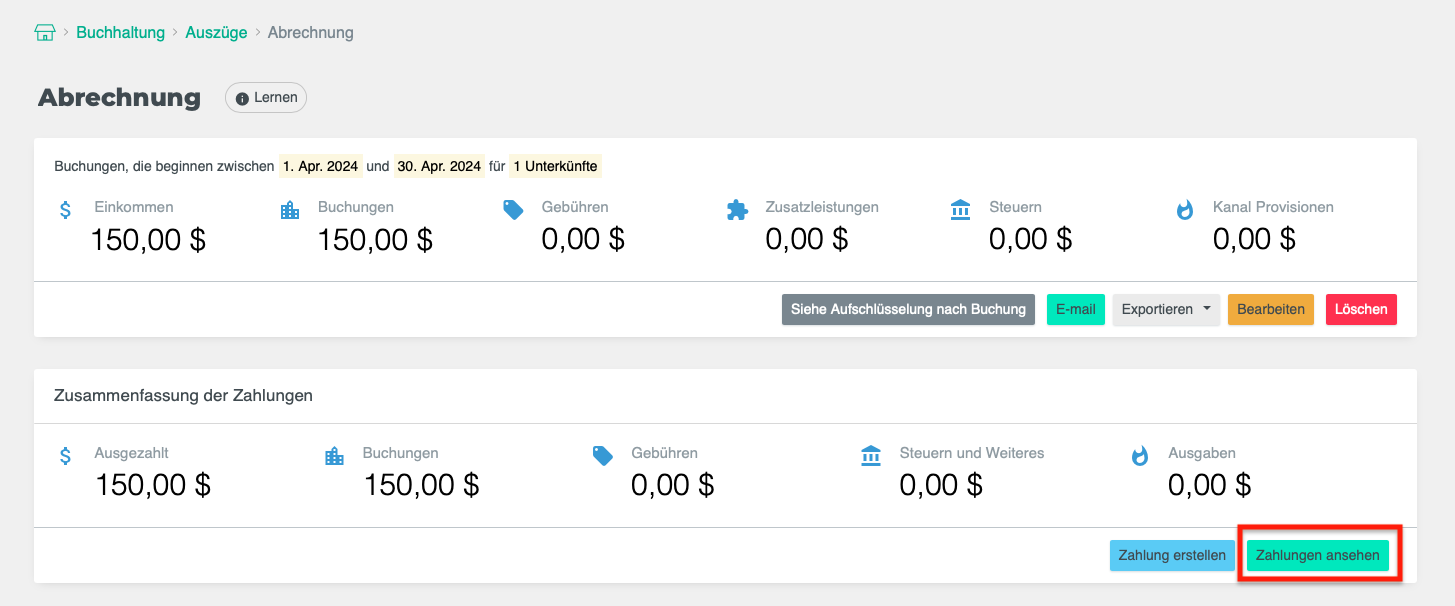Click the Ausgezahlt dollar sign icon
Screen dimensions: 1455x606
[x=66, y=456]
